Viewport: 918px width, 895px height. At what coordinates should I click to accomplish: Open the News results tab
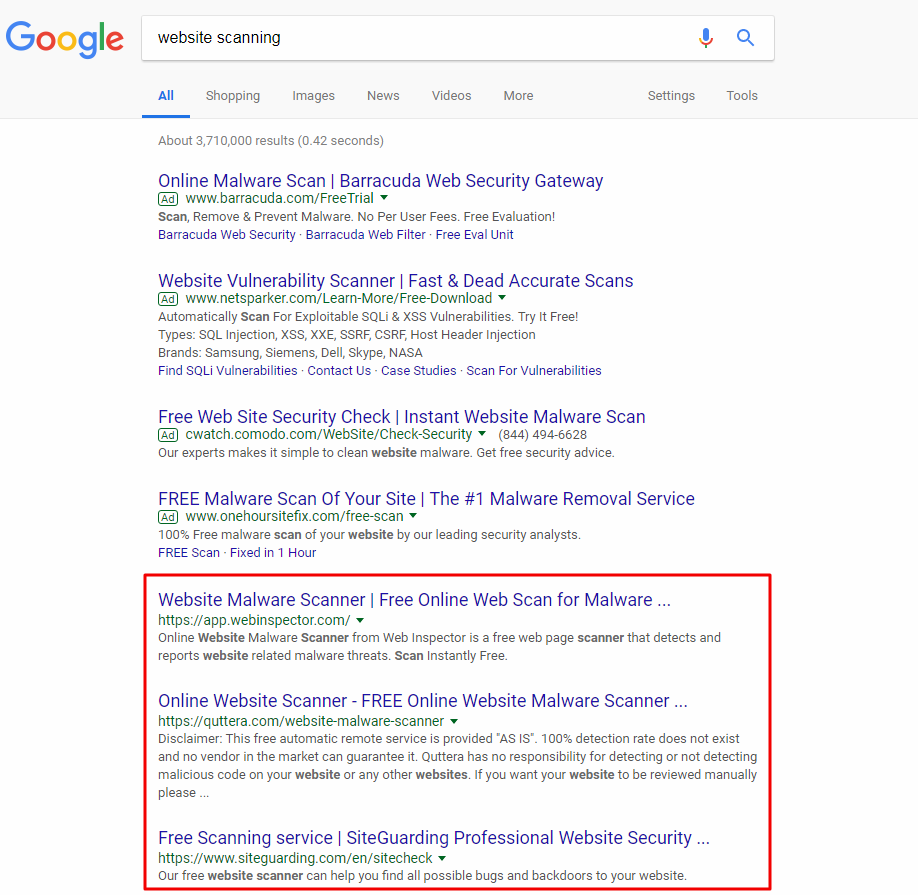[x=383, y=95]
